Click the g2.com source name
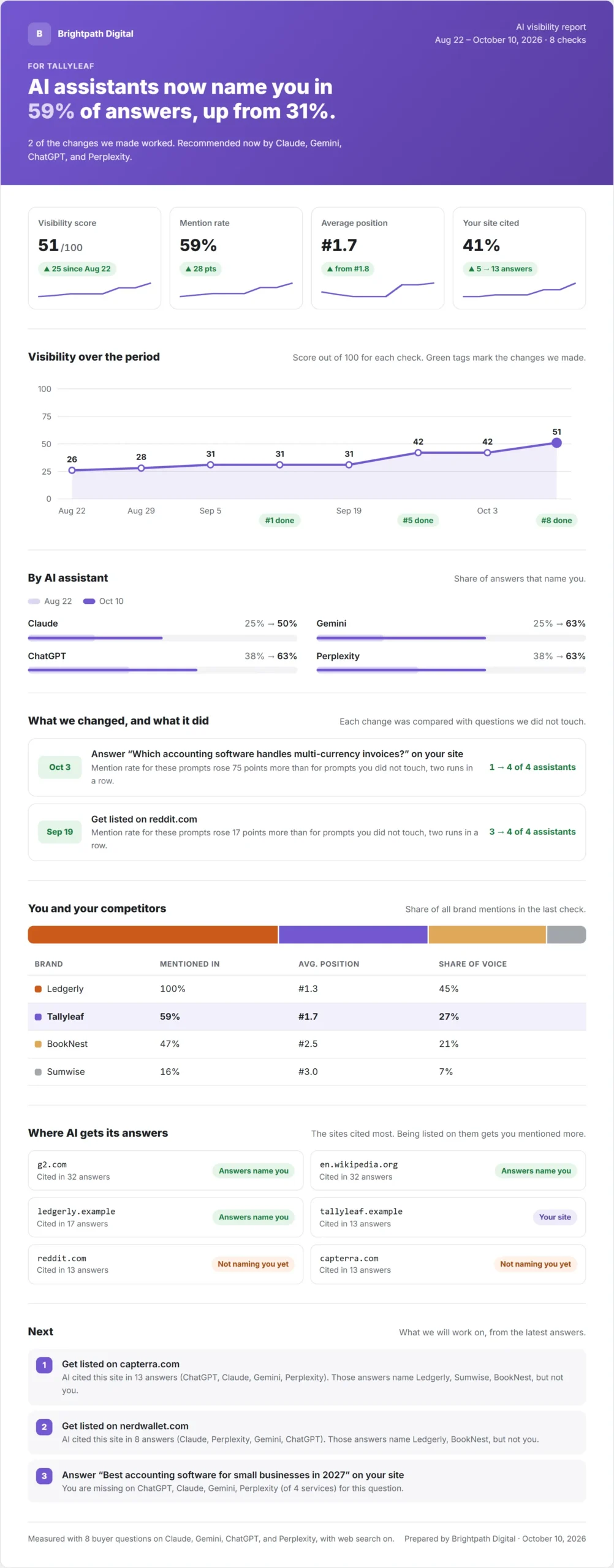Viewport: 614px width, 1568px height. point(52,1164)
